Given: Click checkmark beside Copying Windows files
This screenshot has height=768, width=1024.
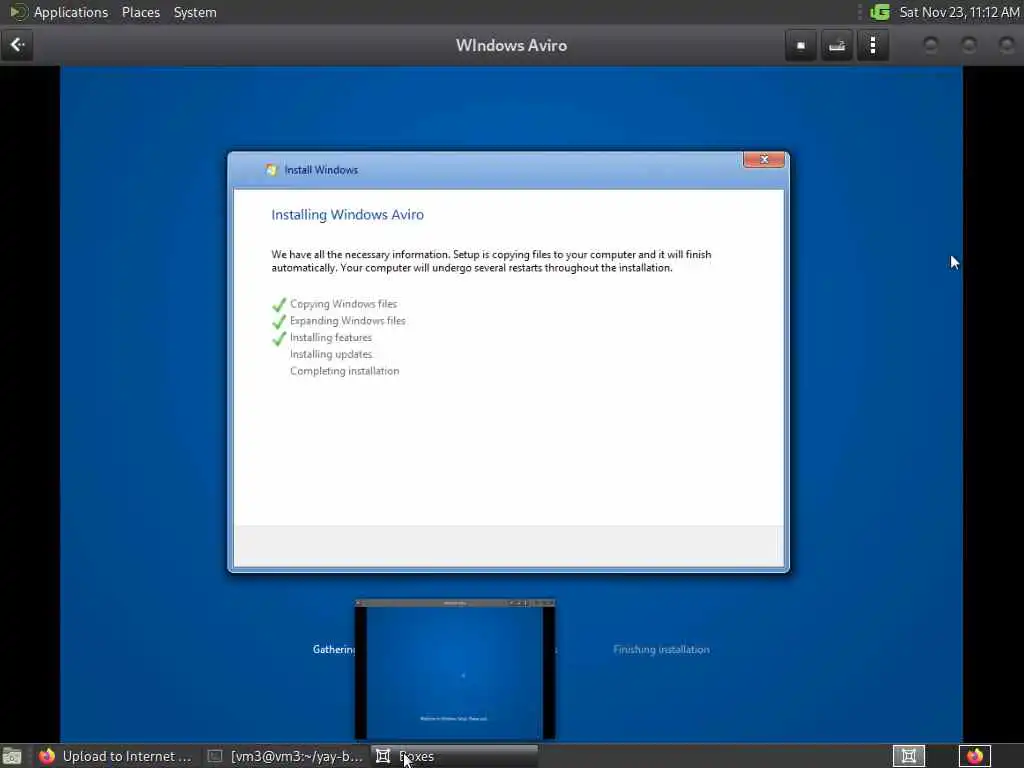Looking at the screenshot, I should (279, 304).
